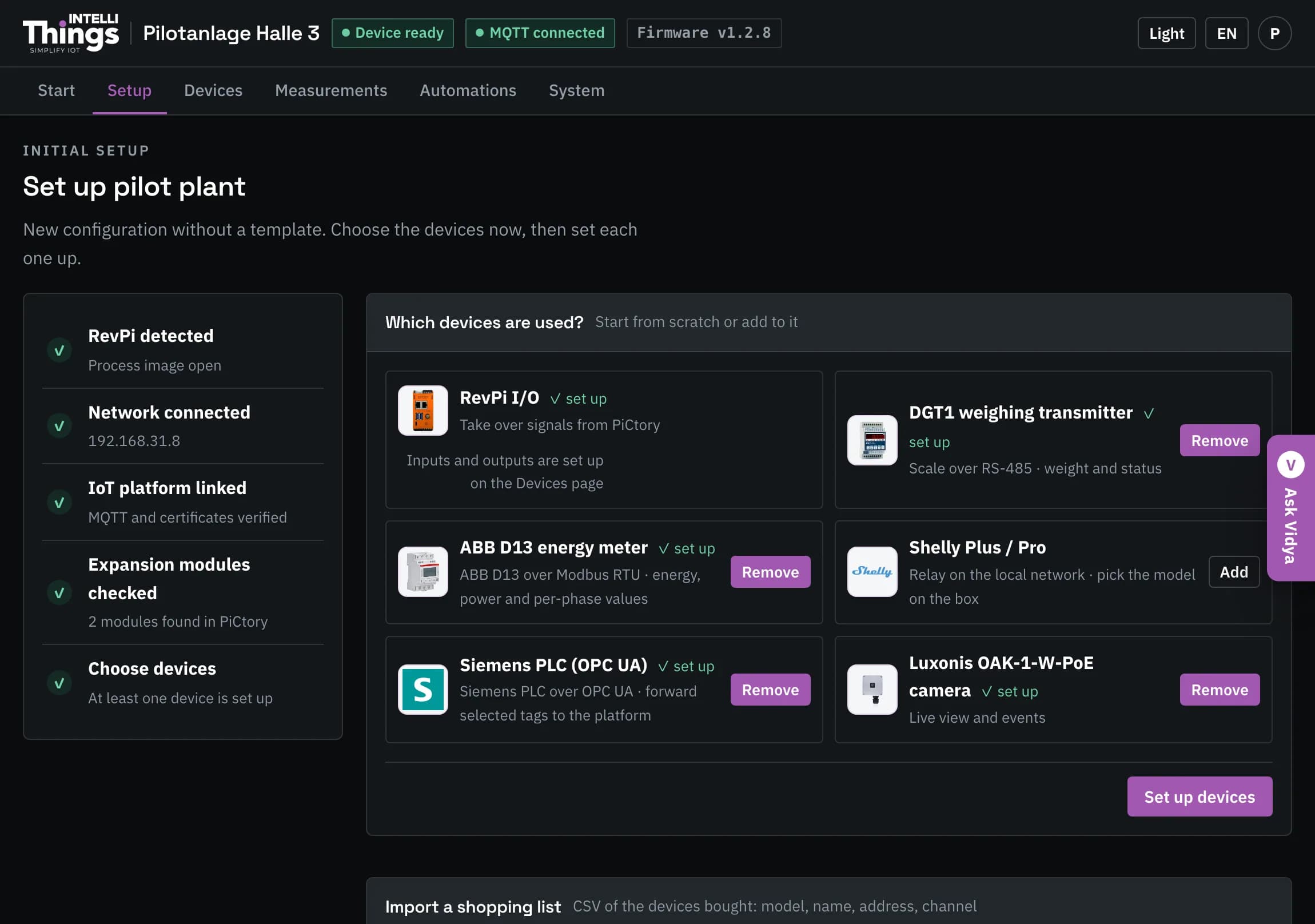Click "2 modules found in PiCtory" text
Image resolution: width=1315 pixels, height=924 pixels.
tap(178, 622)
